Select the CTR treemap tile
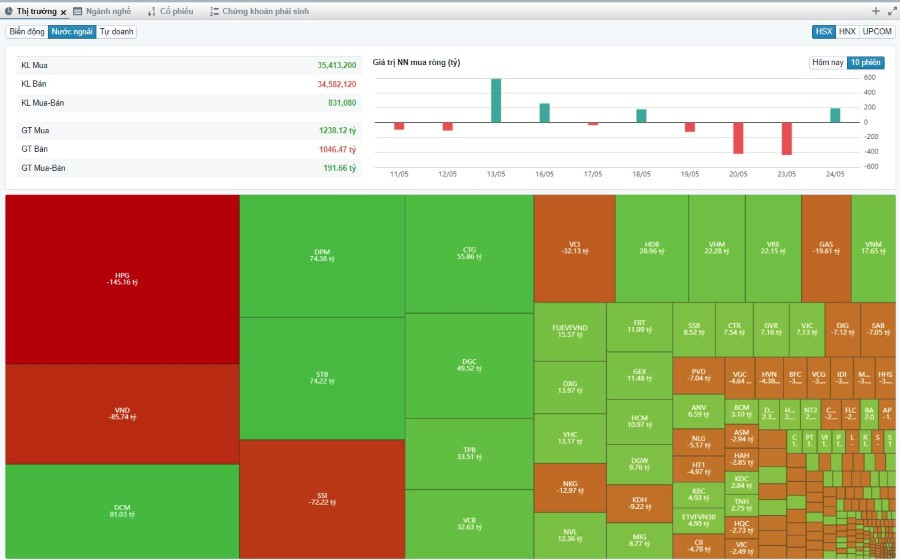 734,329
